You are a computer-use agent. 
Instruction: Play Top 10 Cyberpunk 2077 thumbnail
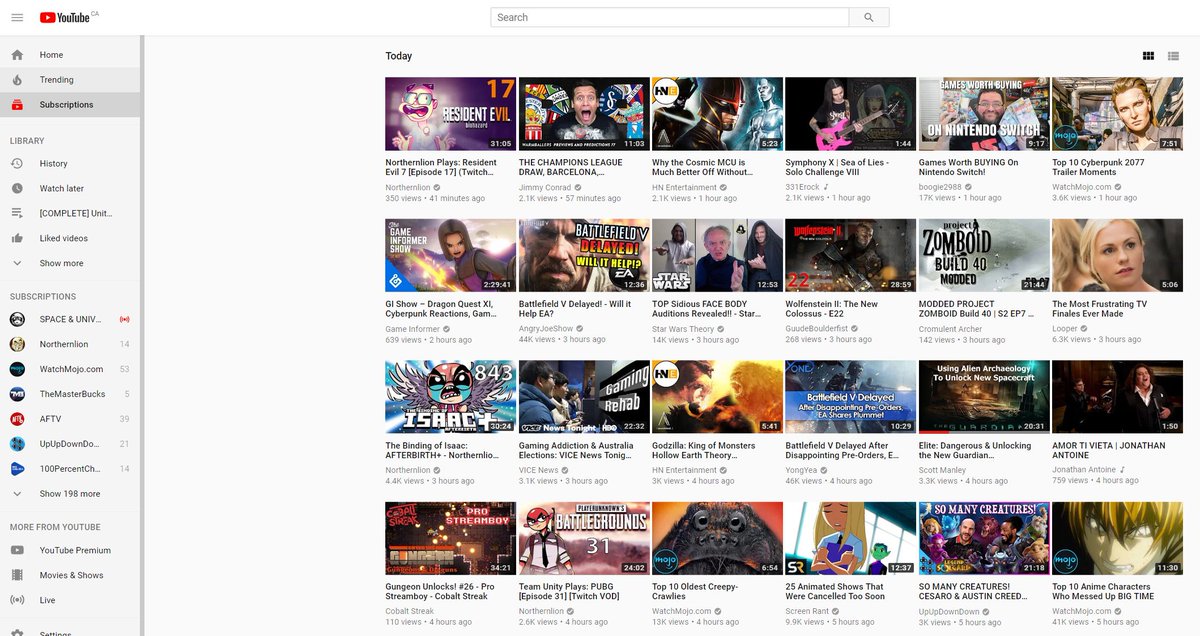1118,114
